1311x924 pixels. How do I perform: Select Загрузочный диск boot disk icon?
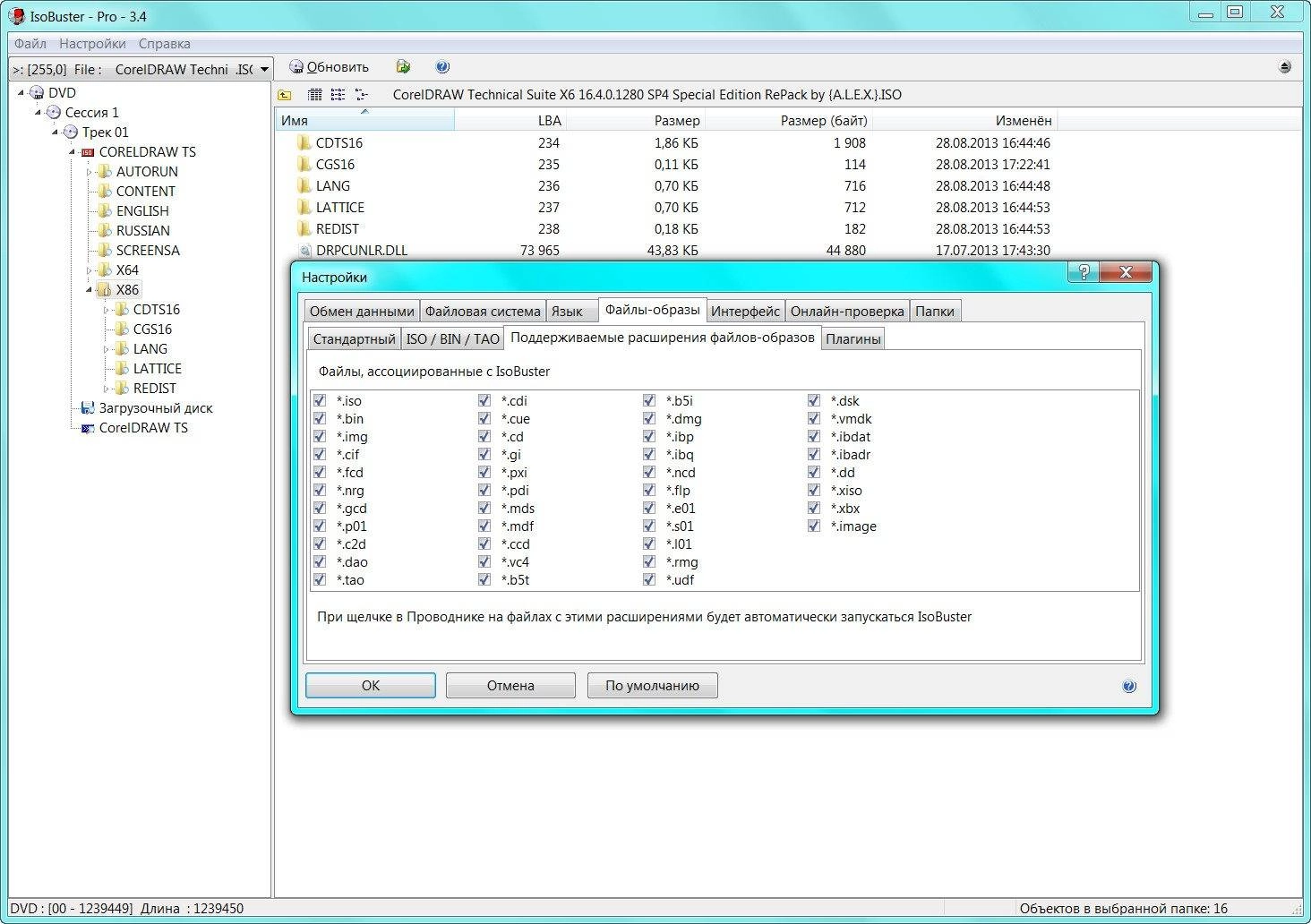[x=88, y=407]
